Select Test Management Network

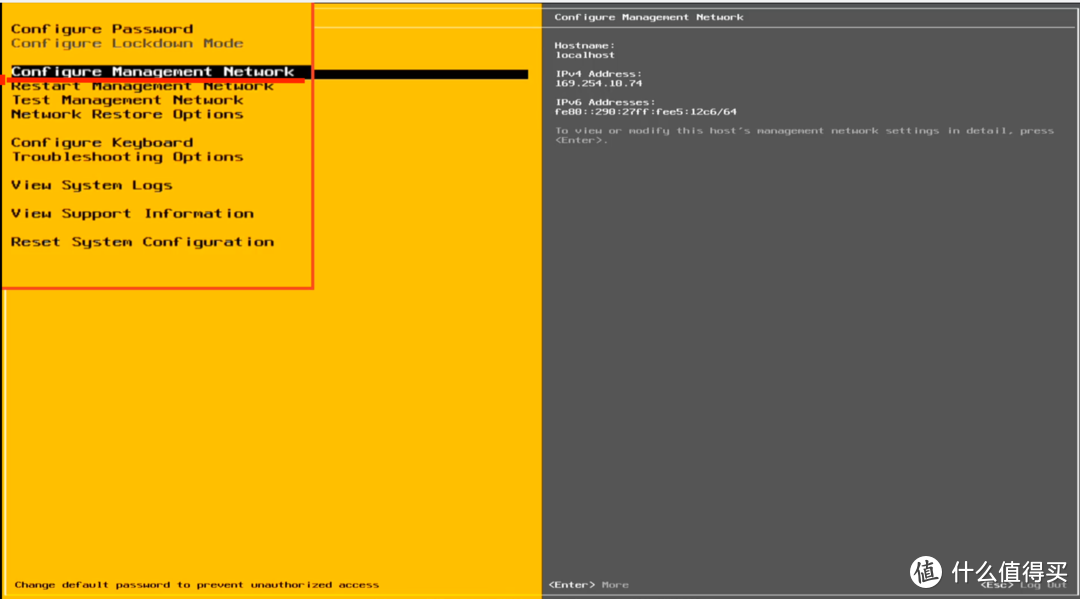coord(127,101)
